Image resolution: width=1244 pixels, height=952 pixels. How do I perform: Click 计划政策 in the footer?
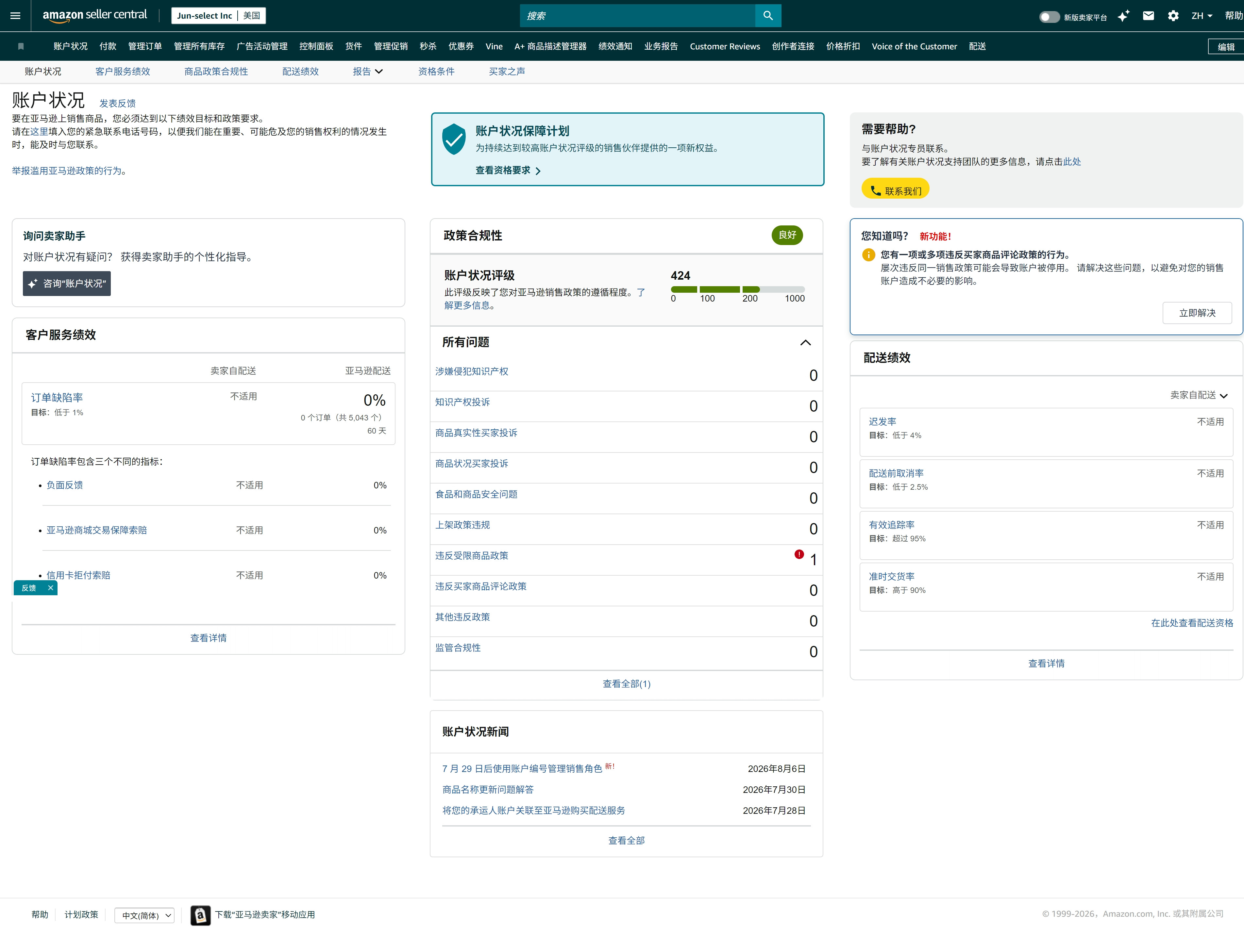coord(81,915)
